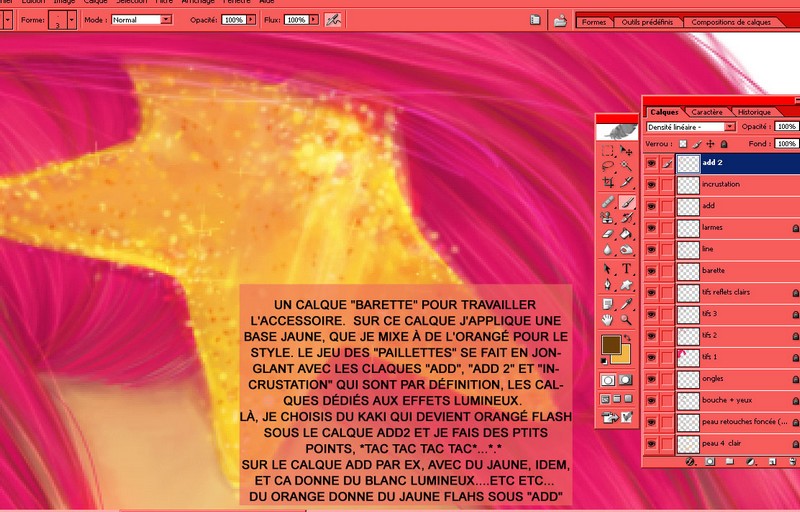Viewport: 800px width, 512px height.
Task: Select the Custom Shape tool
Action: pos(627,285)
